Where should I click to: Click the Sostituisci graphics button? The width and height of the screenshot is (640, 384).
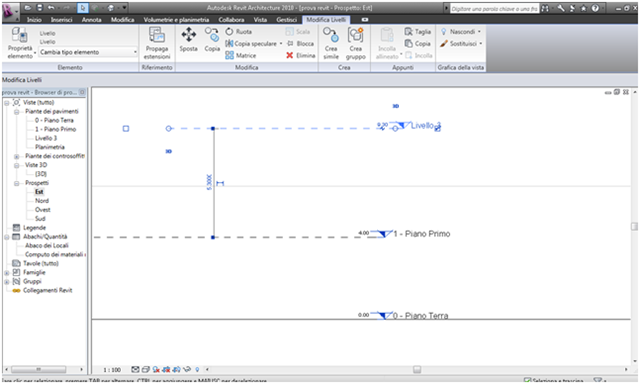coord(461,44)
